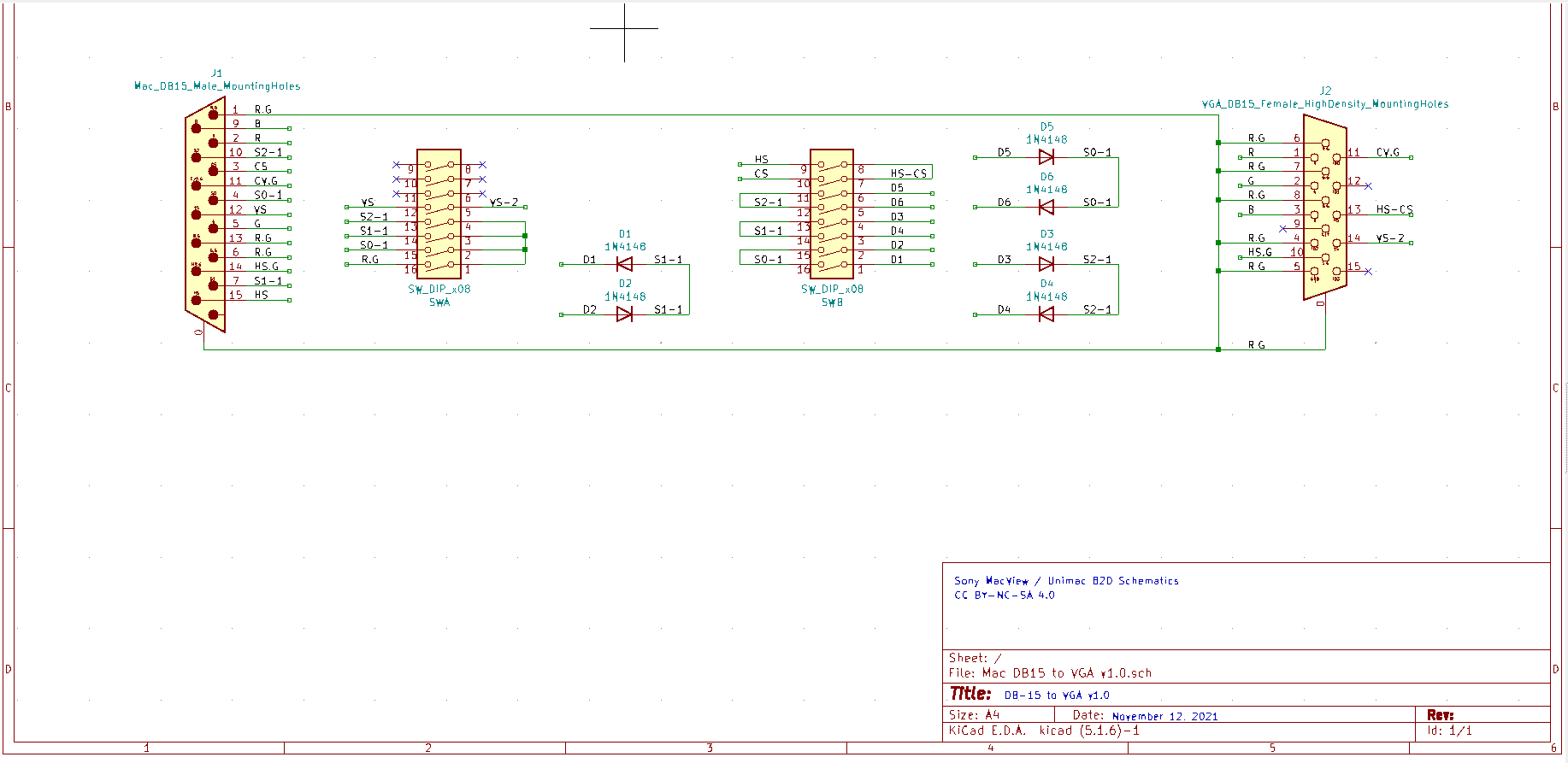
Task: Select the SWA DIP switch body
Action: tap(439, 214)
